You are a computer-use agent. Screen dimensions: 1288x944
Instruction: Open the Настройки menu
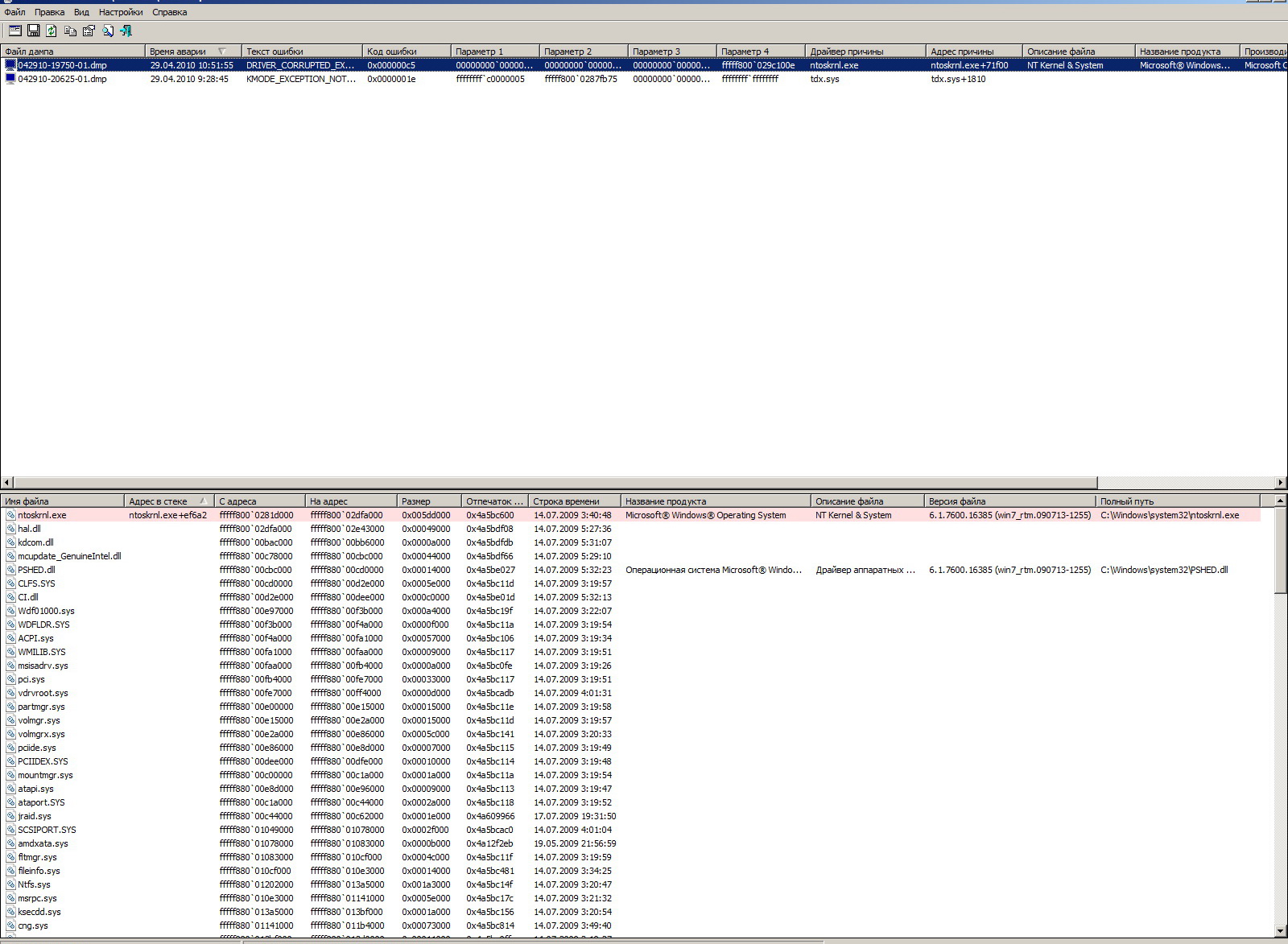point(121,12)
